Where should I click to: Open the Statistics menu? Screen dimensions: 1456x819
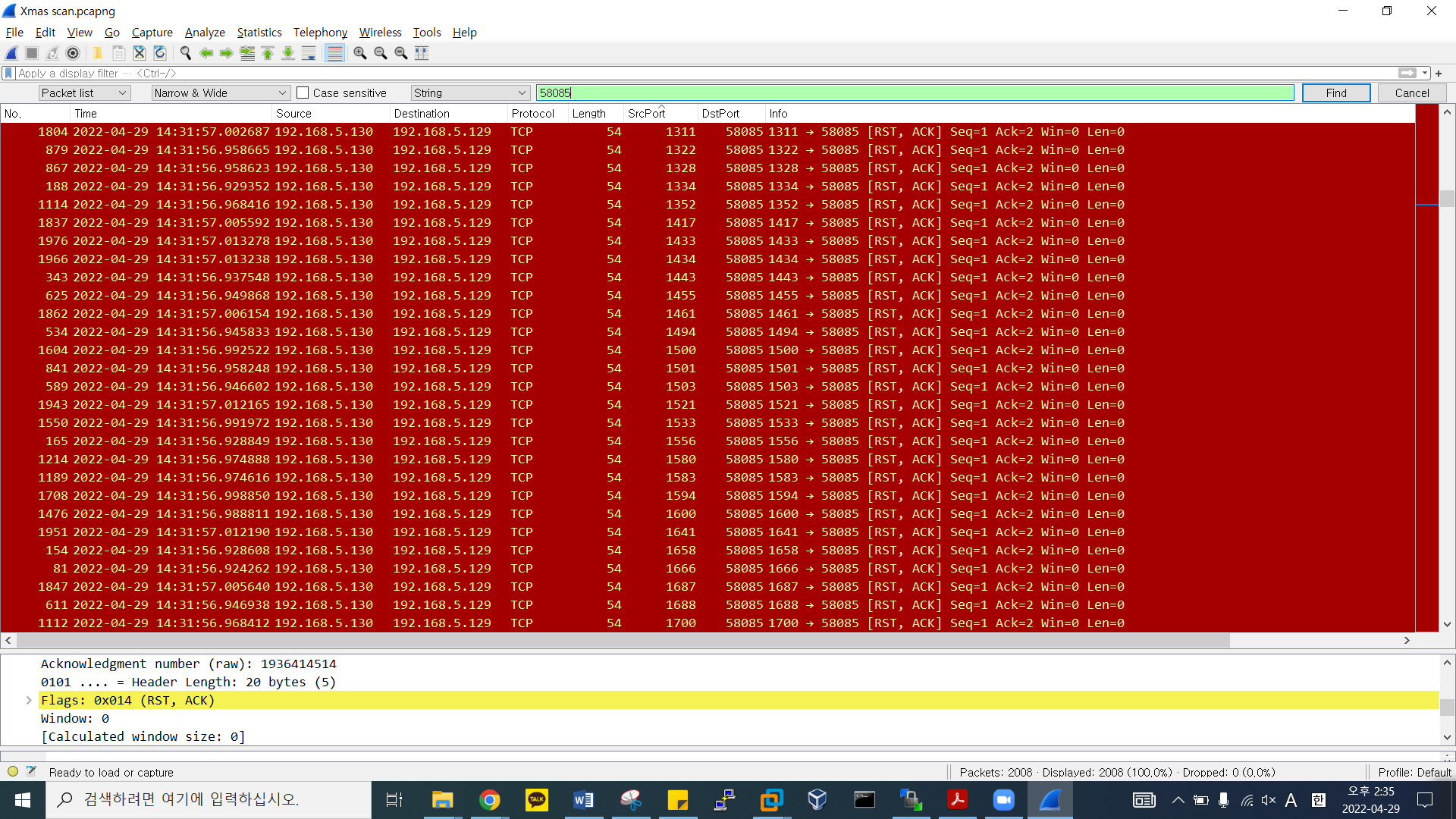(x=259, y=33)
